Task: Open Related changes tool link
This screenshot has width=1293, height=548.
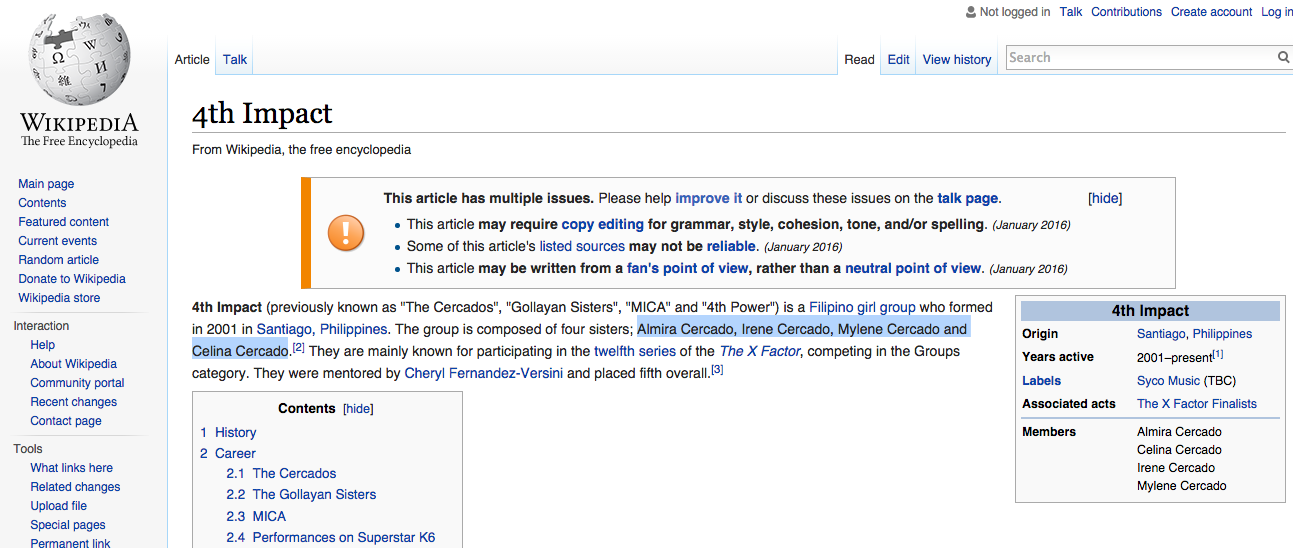Action: point(75,487)
